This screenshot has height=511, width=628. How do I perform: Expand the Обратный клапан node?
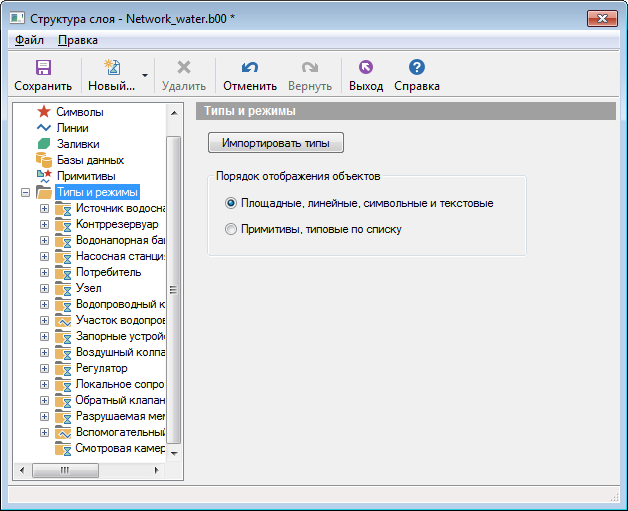pyautogui.click(x=44, y=401)
